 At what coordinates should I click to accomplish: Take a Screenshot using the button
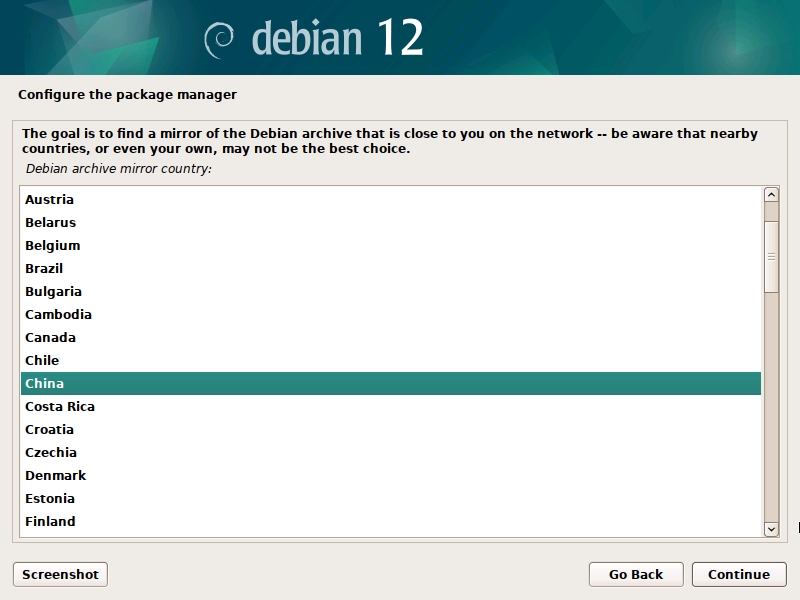coord(60,574)
